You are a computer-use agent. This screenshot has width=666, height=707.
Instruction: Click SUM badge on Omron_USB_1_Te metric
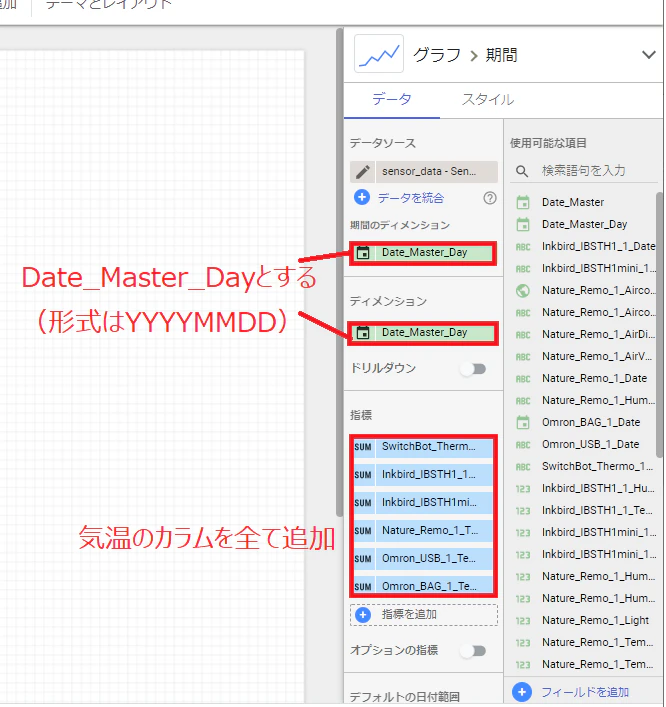(x=363, y=560)
